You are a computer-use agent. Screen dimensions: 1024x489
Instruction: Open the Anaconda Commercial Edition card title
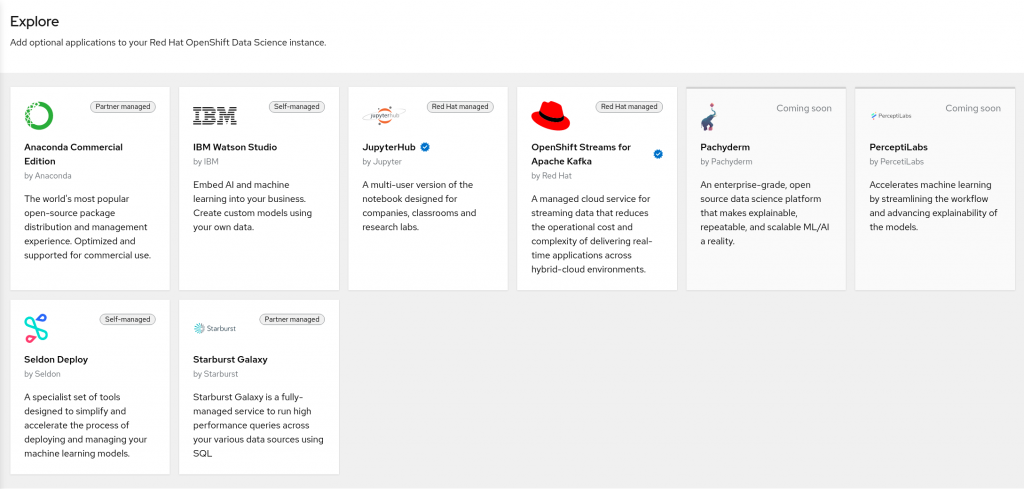click(73, 154)
